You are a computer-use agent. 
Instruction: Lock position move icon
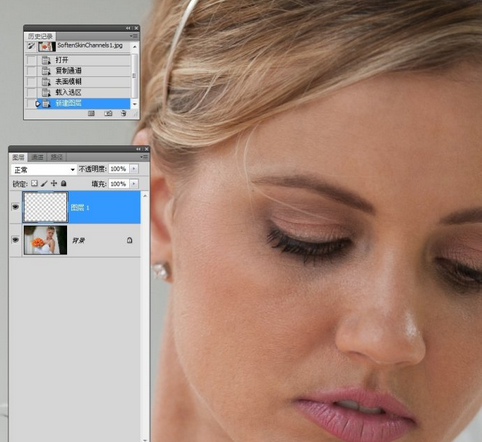[x=54, y=183]
